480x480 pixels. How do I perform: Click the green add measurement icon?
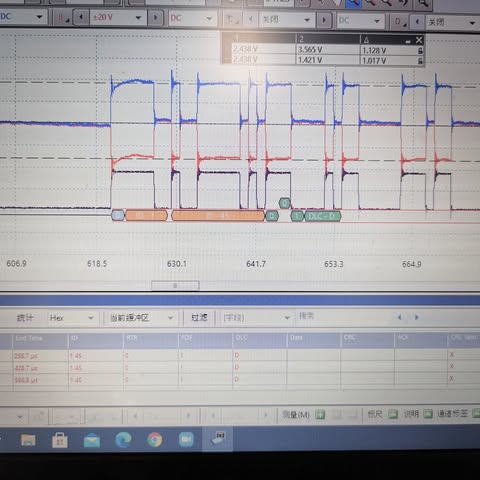click(320, 414)
